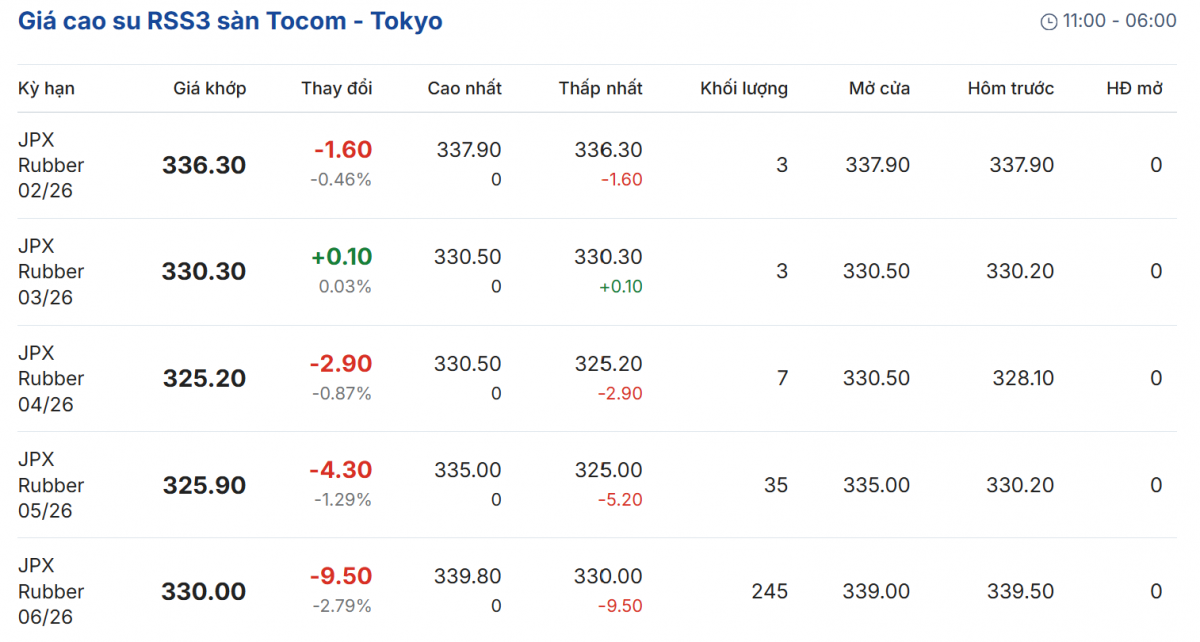Click the 'Giá khớp' column header
Image resolution: width=1200 pixels, height=642 pixels.
[x=209, y=89]
